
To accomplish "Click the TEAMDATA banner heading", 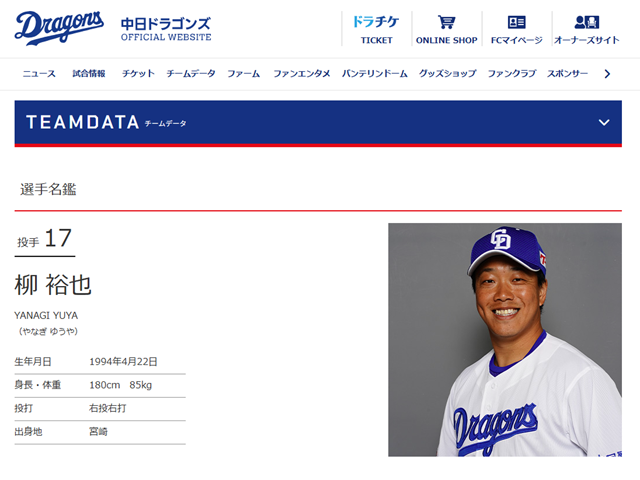I will coord(106,122).
